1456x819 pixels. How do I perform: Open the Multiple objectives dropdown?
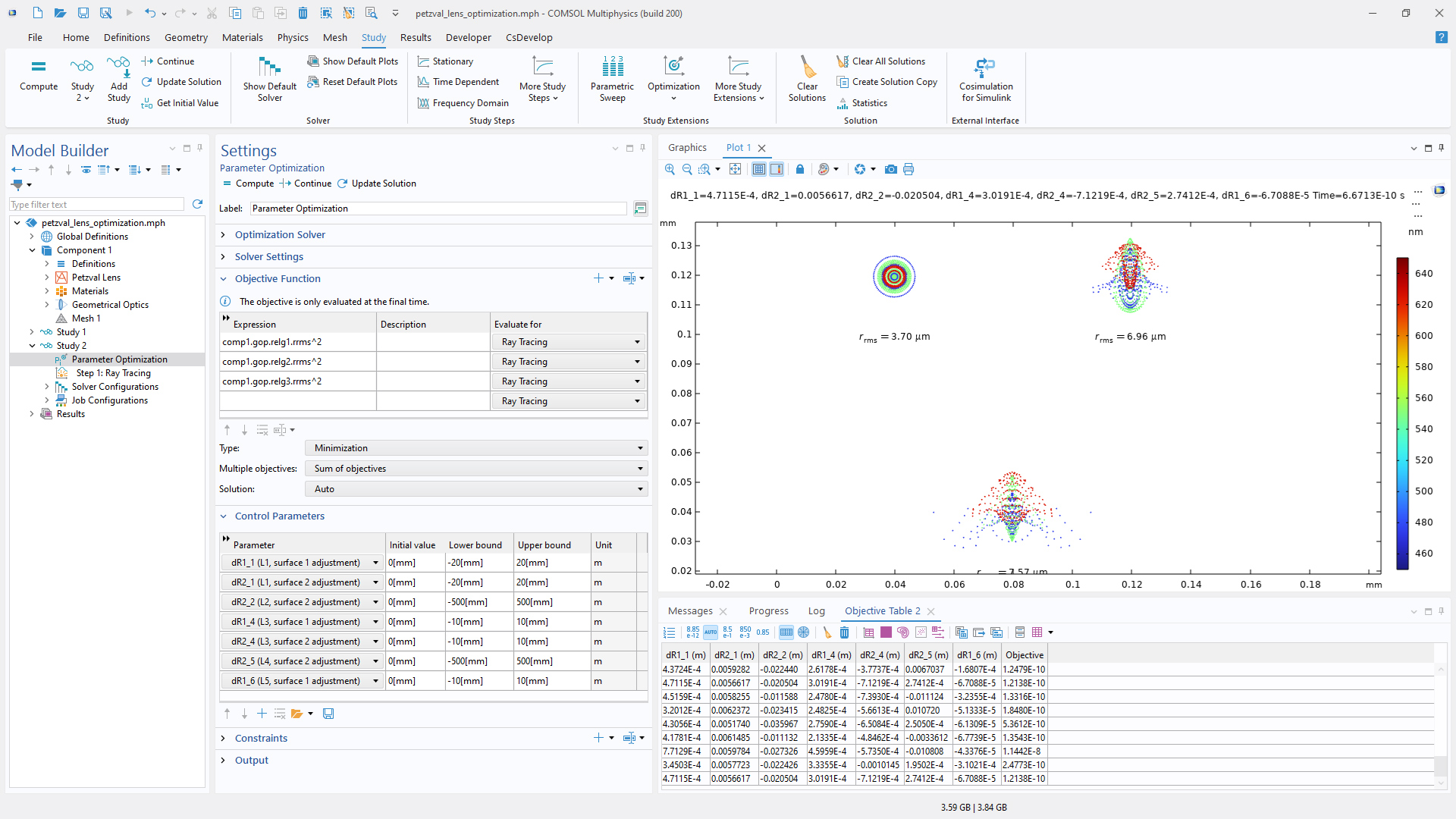(476, 469)
